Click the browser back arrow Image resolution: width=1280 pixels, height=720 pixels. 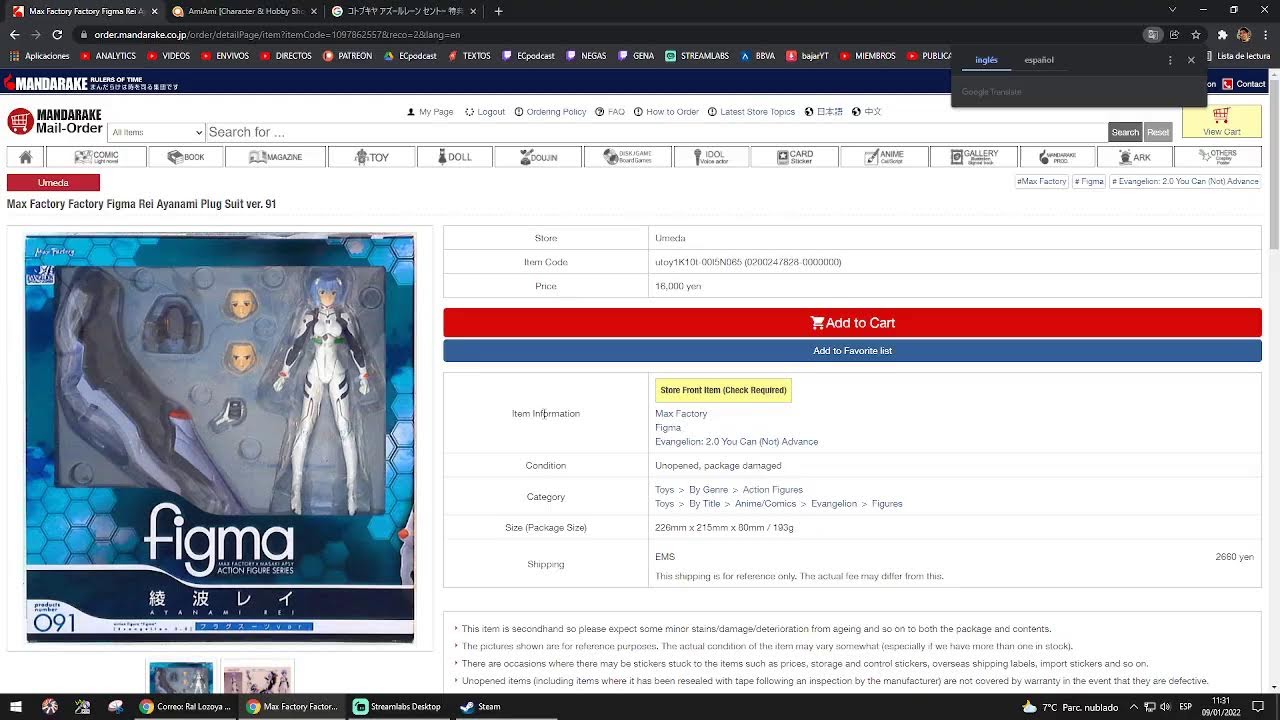click(14, 34)
